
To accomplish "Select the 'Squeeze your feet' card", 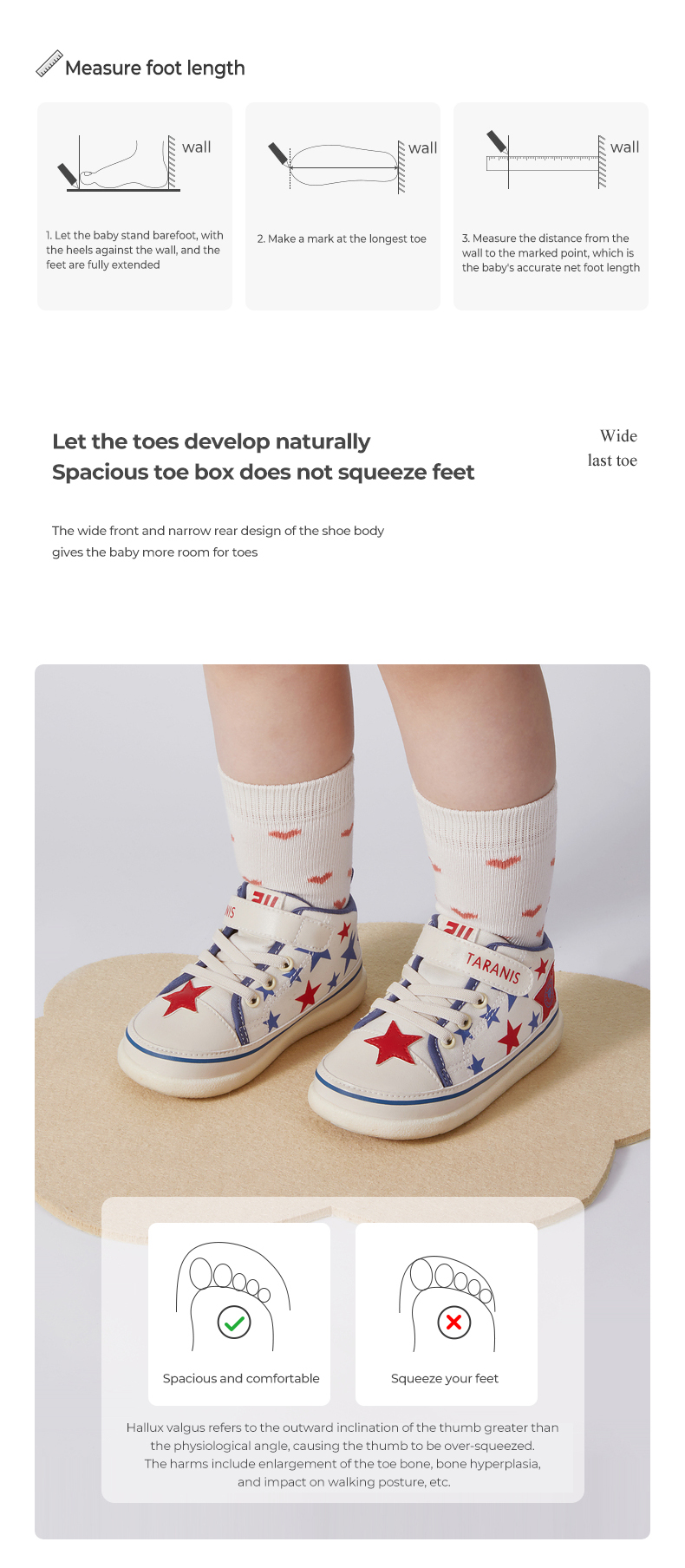I will tap(447, 1314).
